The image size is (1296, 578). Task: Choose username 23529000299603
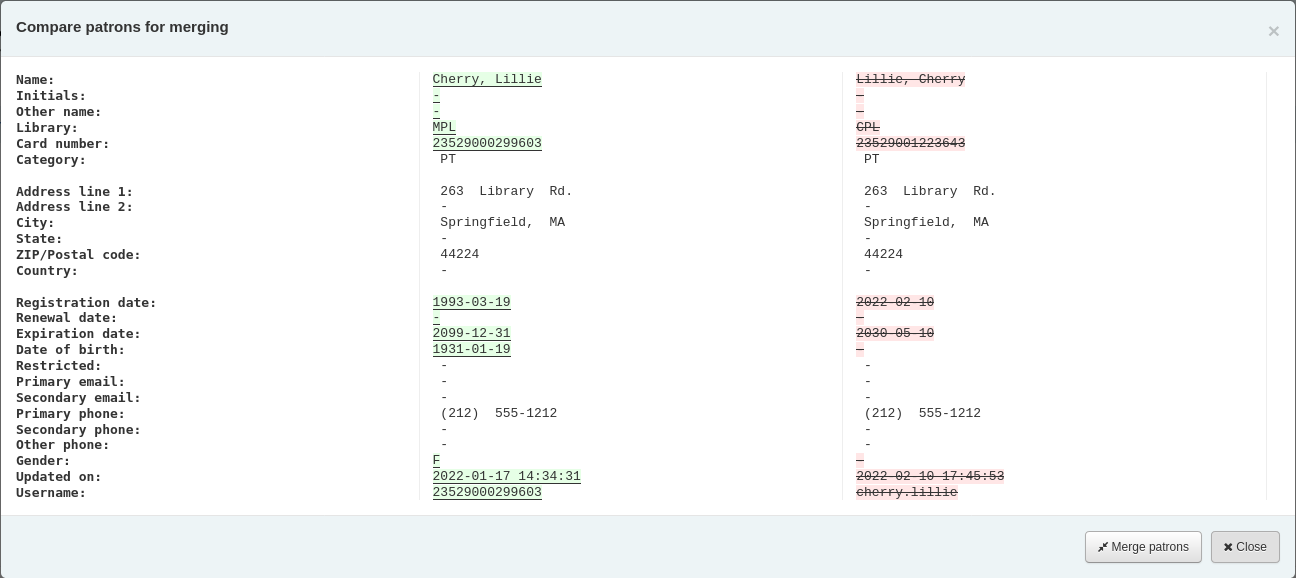click(487, 492)
